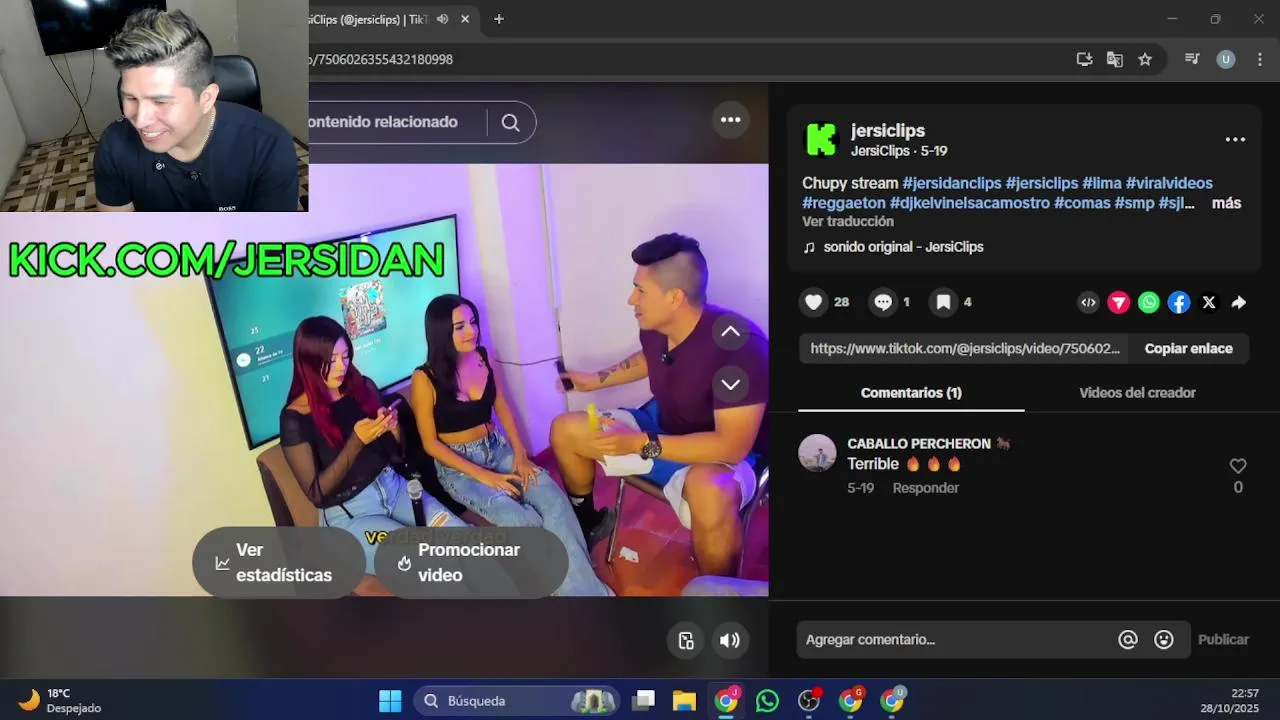Image resolution: width=1280 pixels, height=720 pixels.
Task: Open Windows Start menu
Action: click(x=390, y=701)
